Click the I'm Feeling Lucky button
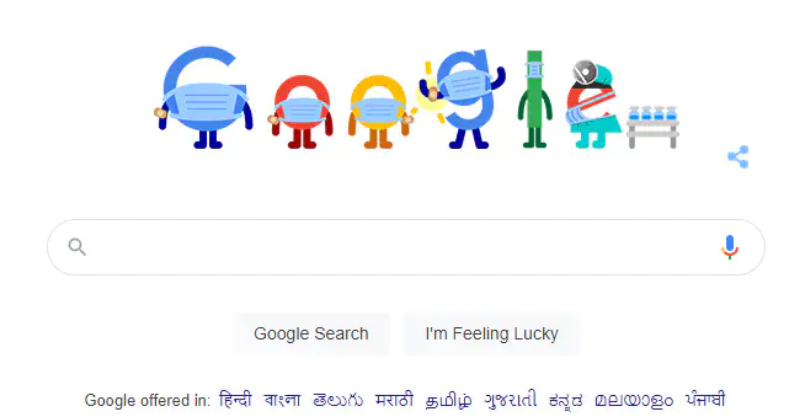 pyautogui.click(x=492, y=334)
